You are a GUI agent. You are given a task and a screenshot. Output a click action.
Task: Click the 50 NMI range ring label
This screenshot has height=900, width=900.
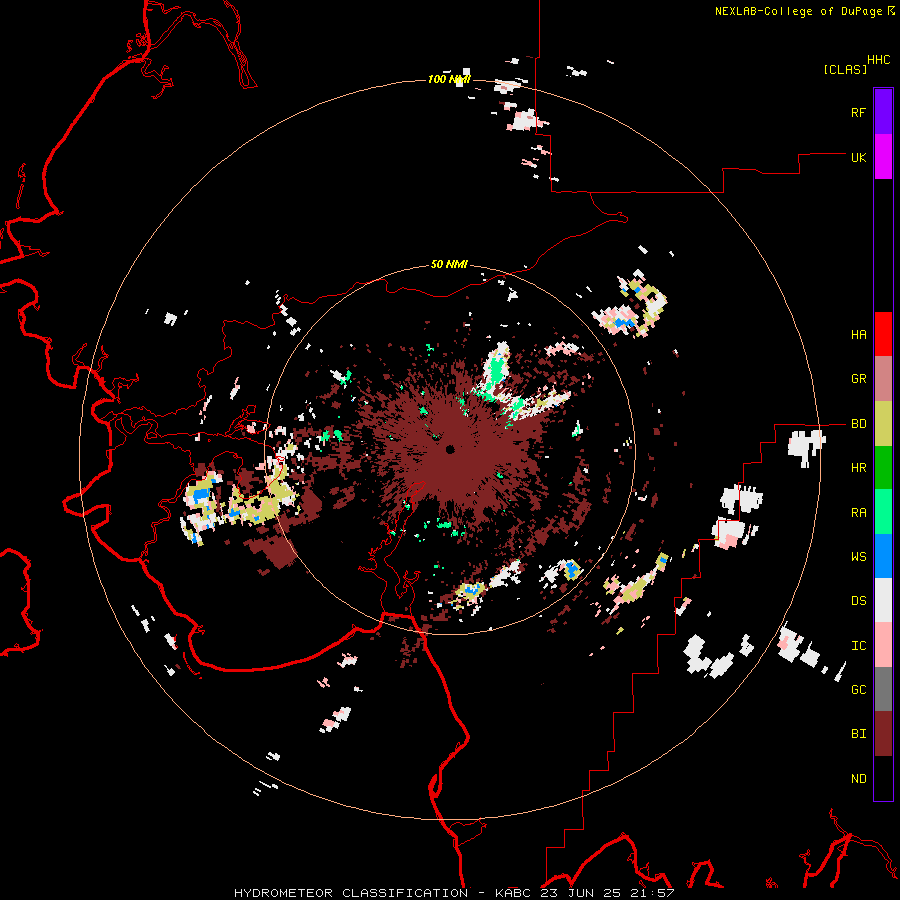tap(449, 264)
